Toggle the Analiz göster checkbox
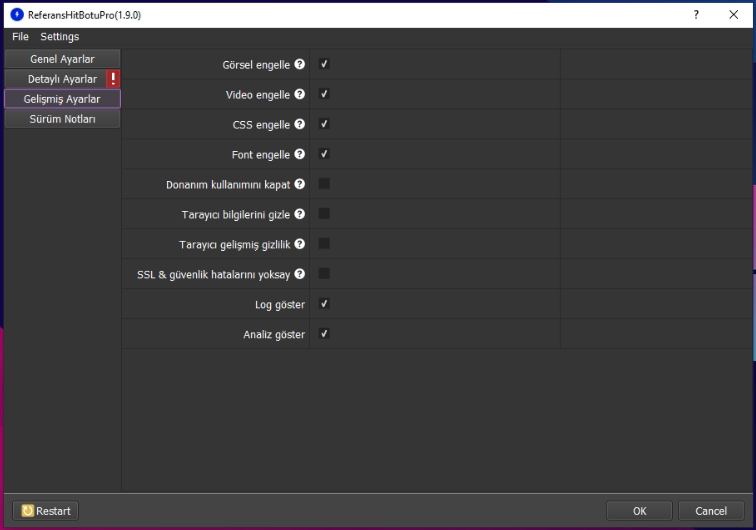Image resolution: width=756 pixels, height=530 pixels. pyautogui.click(x=324, y=334)
